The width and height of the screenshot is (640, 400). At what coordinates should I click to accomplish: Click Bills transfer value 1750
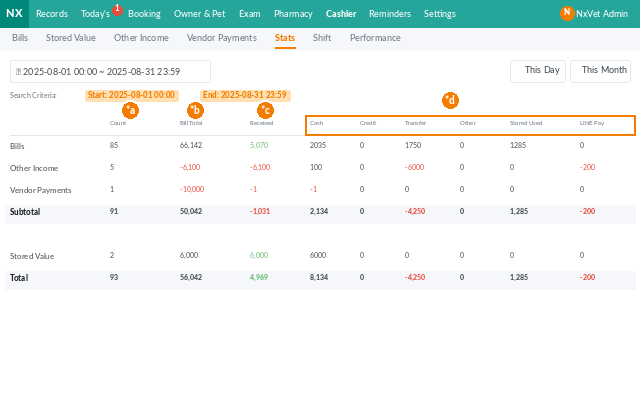click(x=413, y=145)
